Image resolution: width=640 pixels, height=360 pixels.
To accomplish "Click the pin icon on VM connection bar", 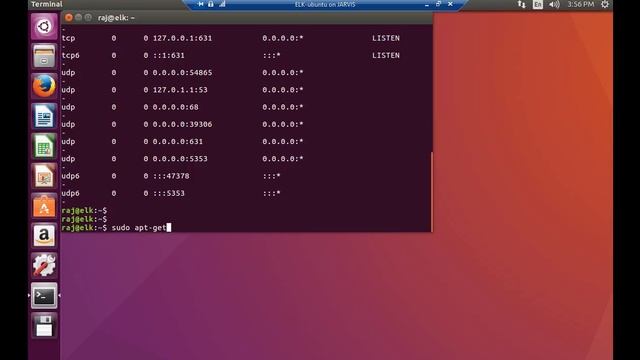I will [x=200, y=4].
